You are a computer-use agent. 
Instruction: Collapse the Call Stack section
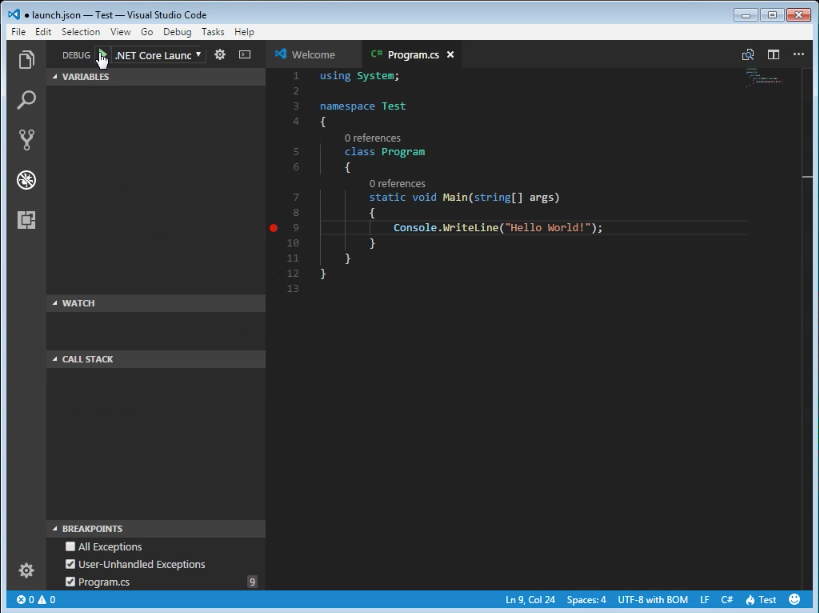[x=156, y=359]
